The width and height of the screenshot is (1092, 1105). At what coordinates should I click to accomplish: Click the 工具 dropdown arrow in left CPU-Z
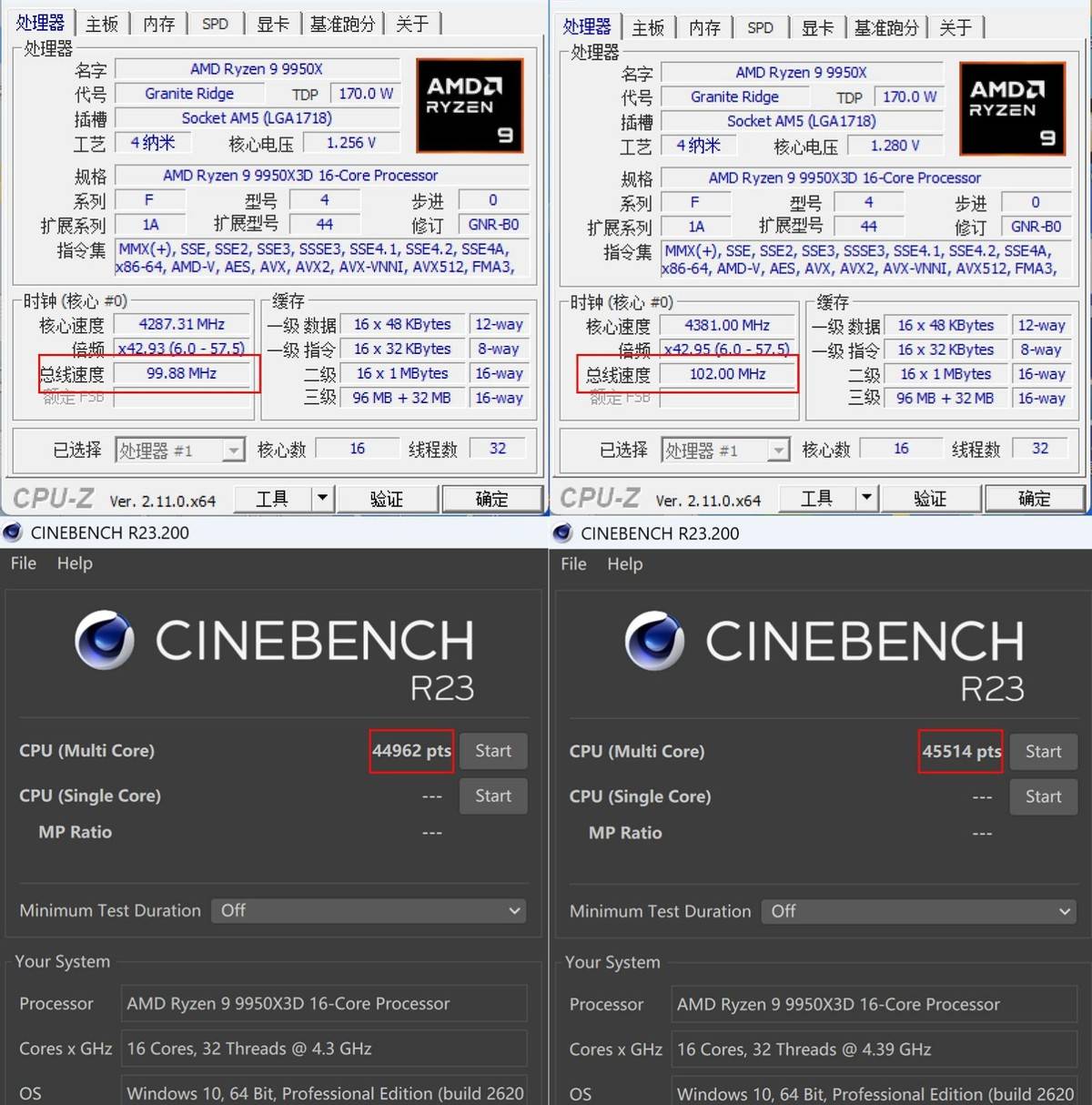click(321, 498)
